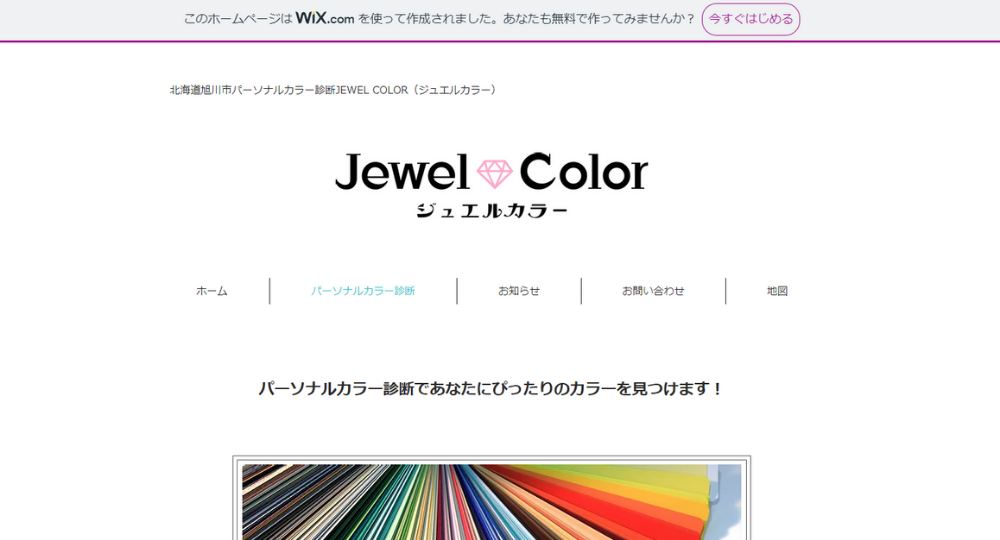
Task: Pick the green swatch in the color fan
Action: point(402,504)
